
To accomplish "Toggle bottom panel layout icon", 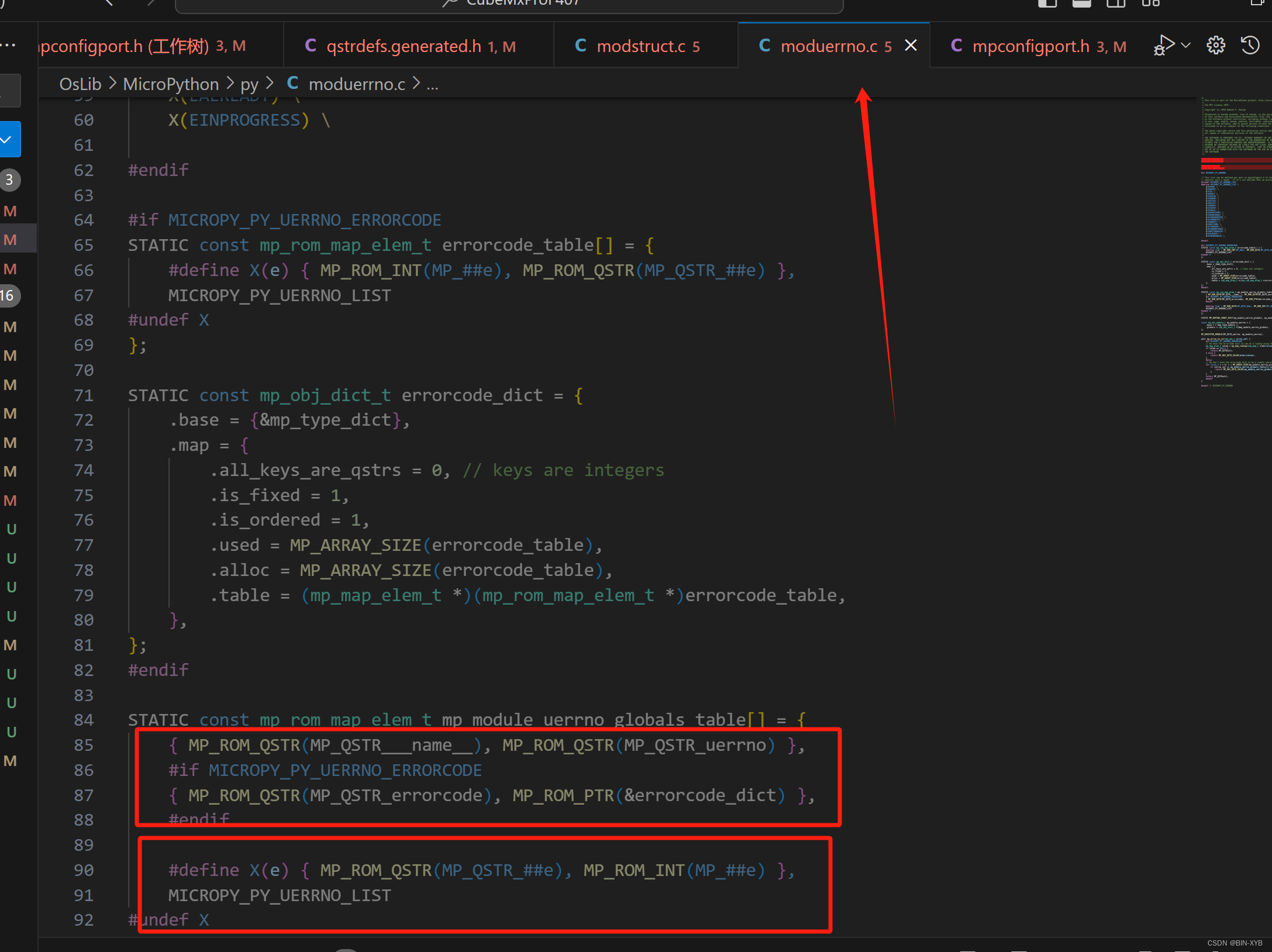I will coord(1081,4).
